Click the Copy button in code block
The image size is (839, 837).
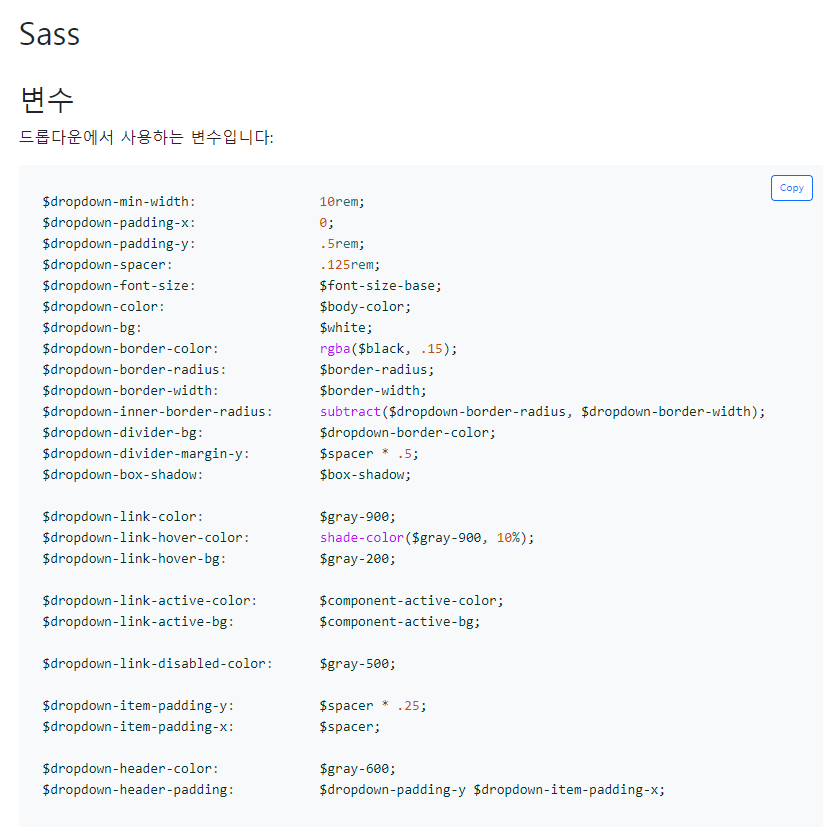pos(791,188)
